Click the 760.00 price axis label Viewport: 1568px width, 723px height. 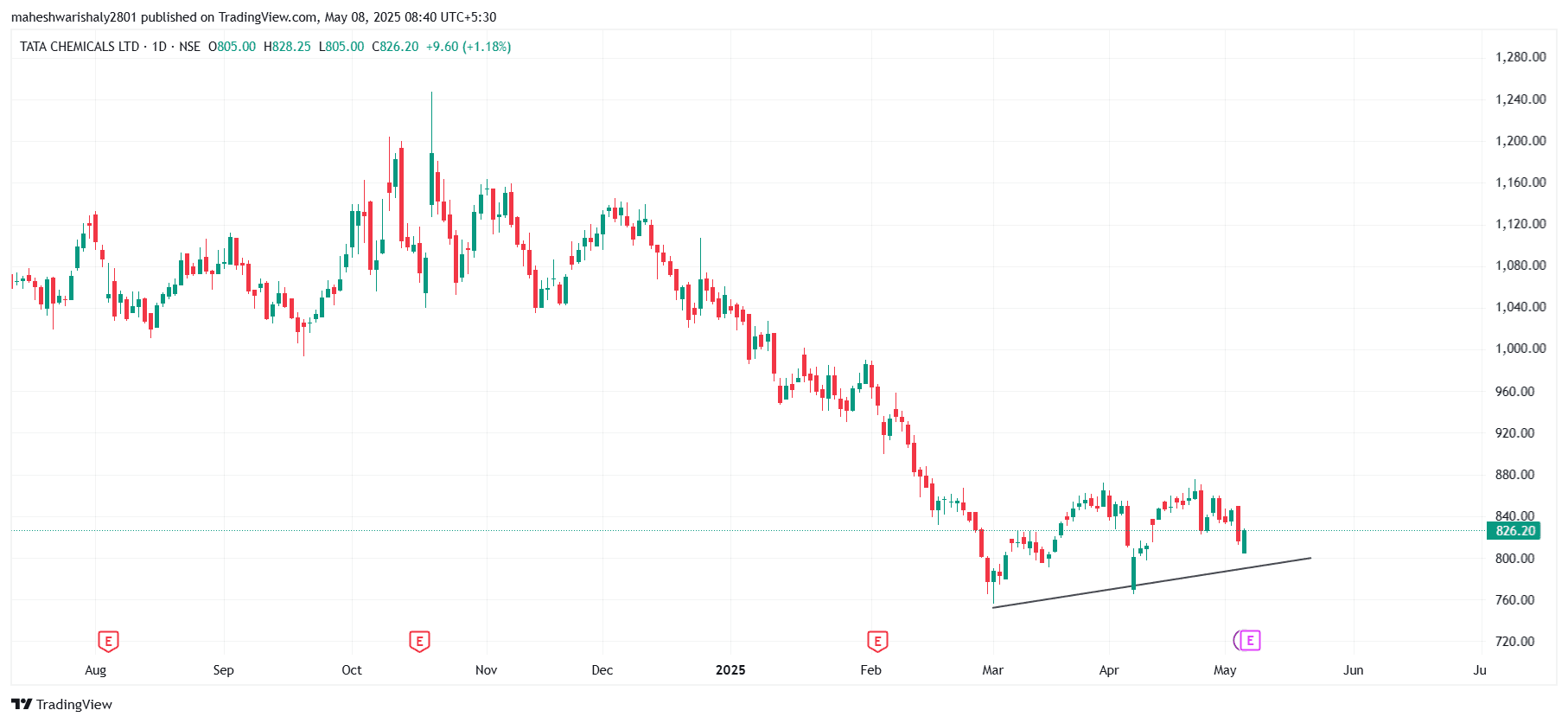click(1515, 600)
